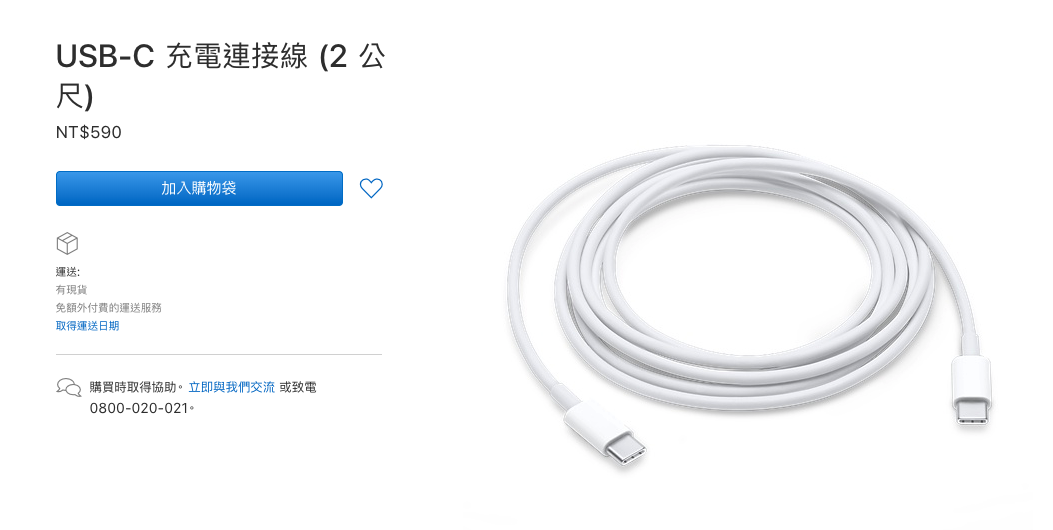Start a chat via 立即與我們交流 link

[x=232, y=387]
